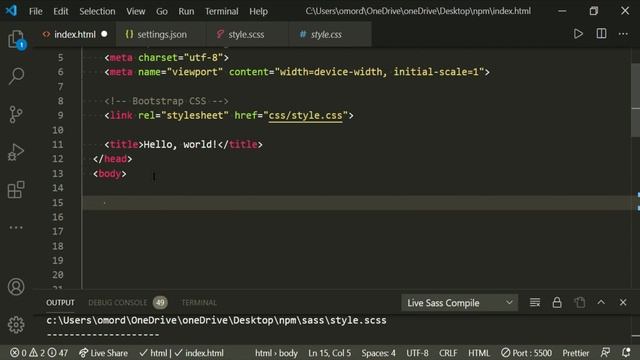
Task: Clear the output panel
Action: 535,302
